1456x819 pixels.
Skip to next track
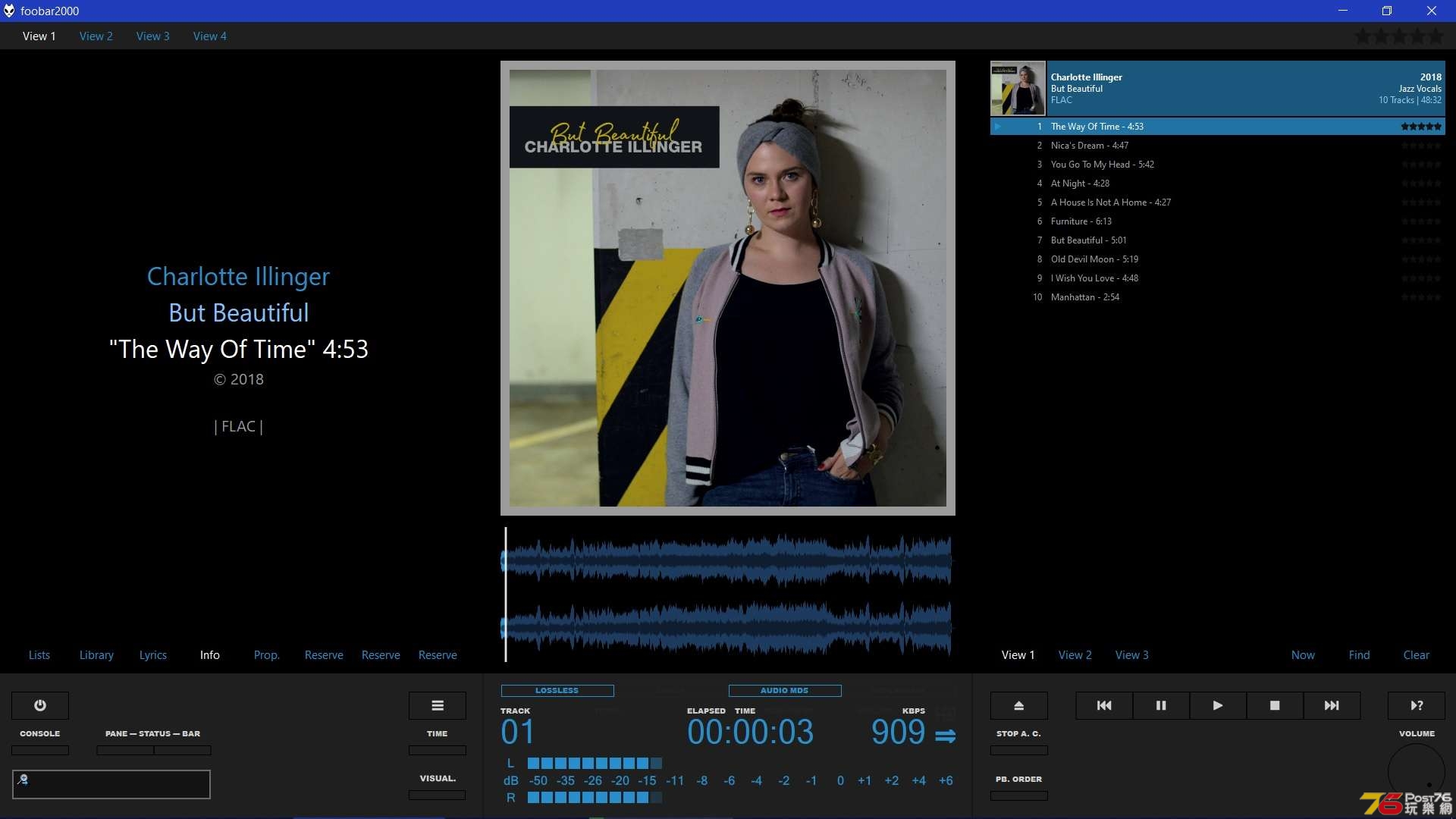click(x=1332, y=705)
